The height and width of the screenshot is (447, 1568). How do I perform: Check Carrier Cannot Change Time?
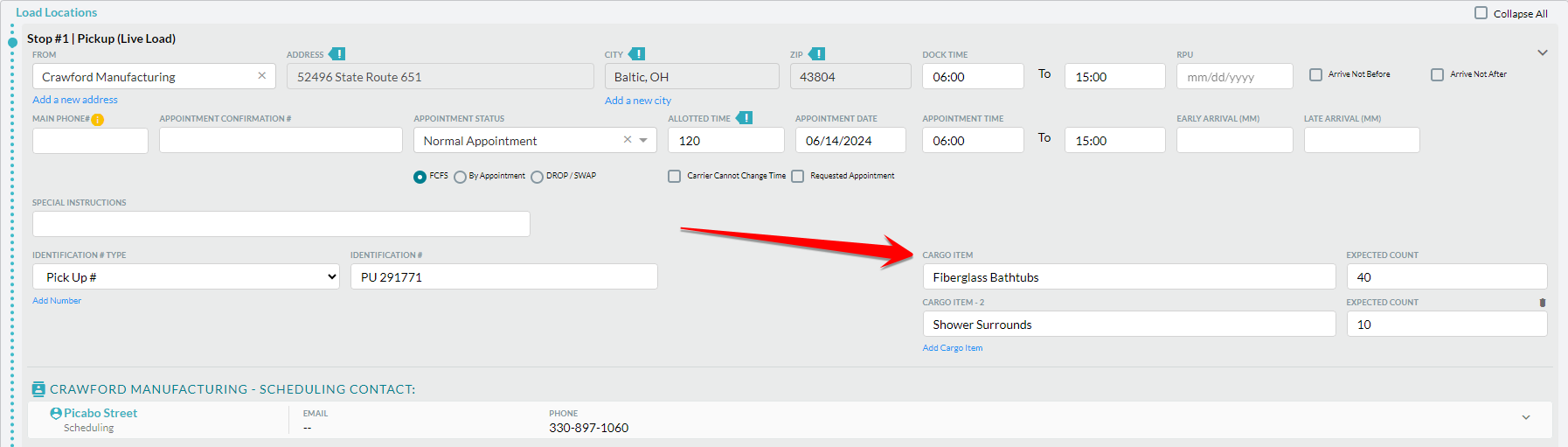coord(674,177)
